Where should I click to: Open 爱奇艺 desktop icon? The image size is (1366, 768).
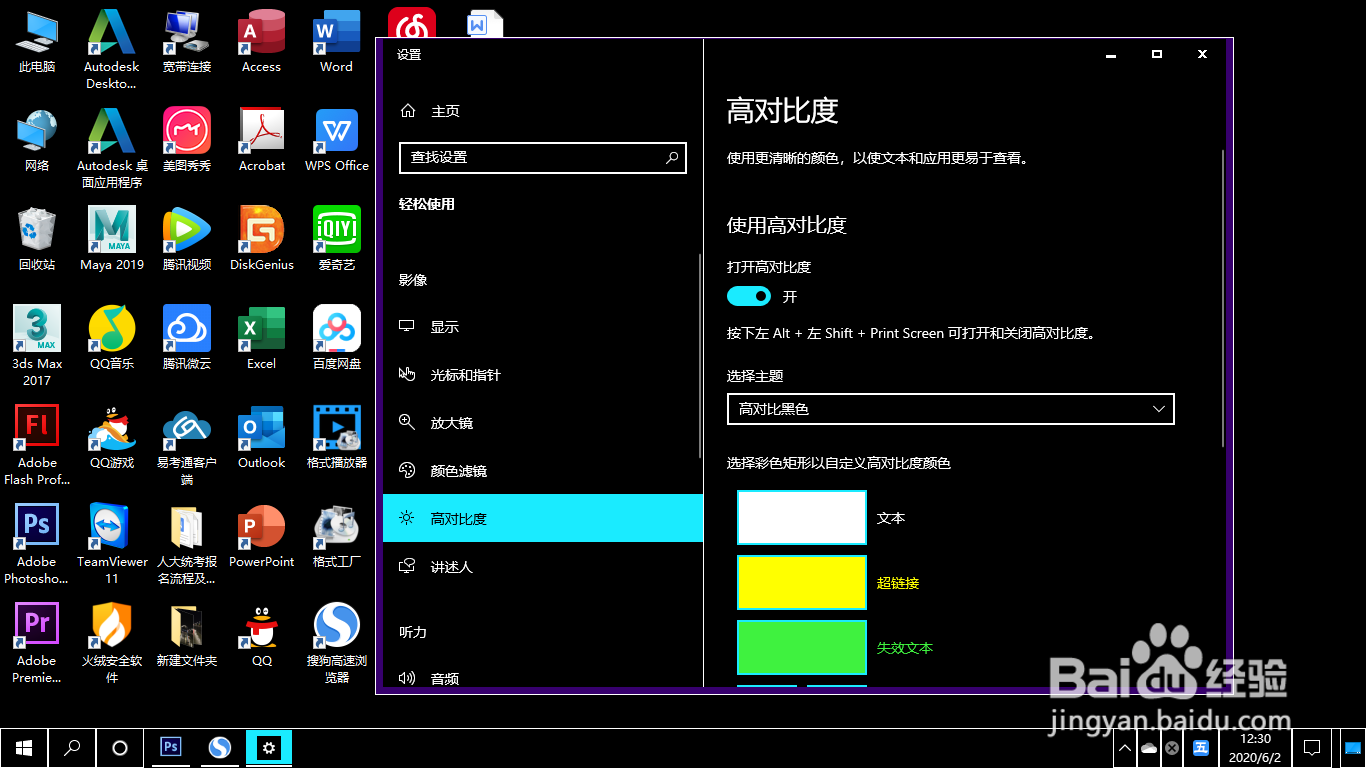point(337,239)
